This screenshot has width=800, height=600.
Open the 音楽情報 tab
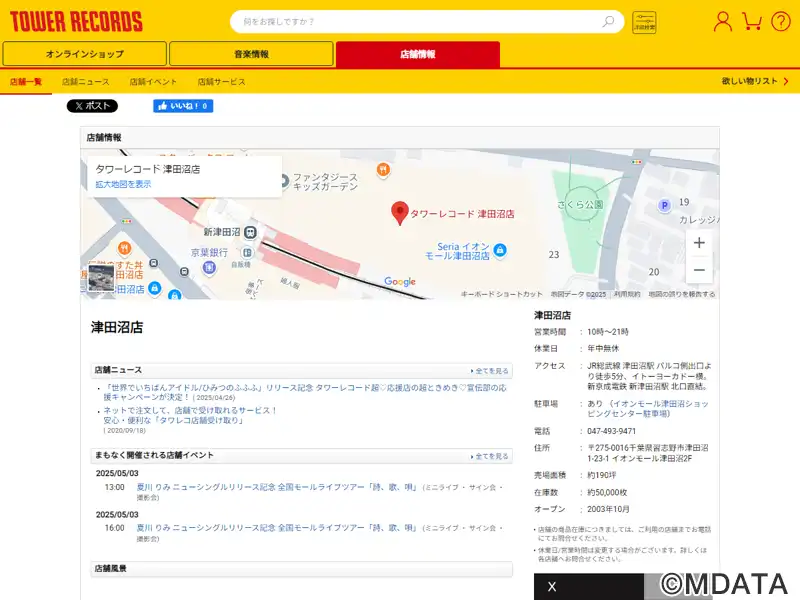pyautogui.click(x=251, y=54)
